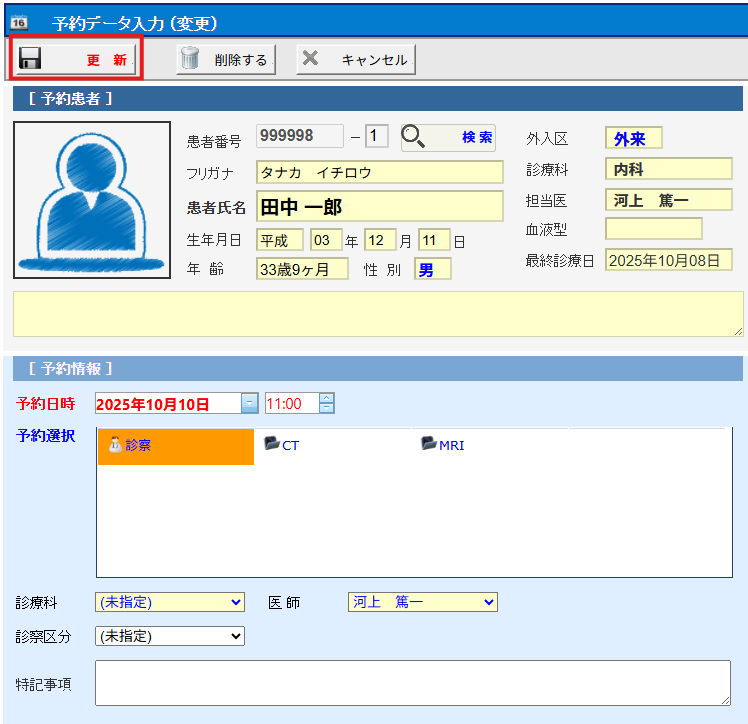Click the patient avatar photo

(92, 200)
